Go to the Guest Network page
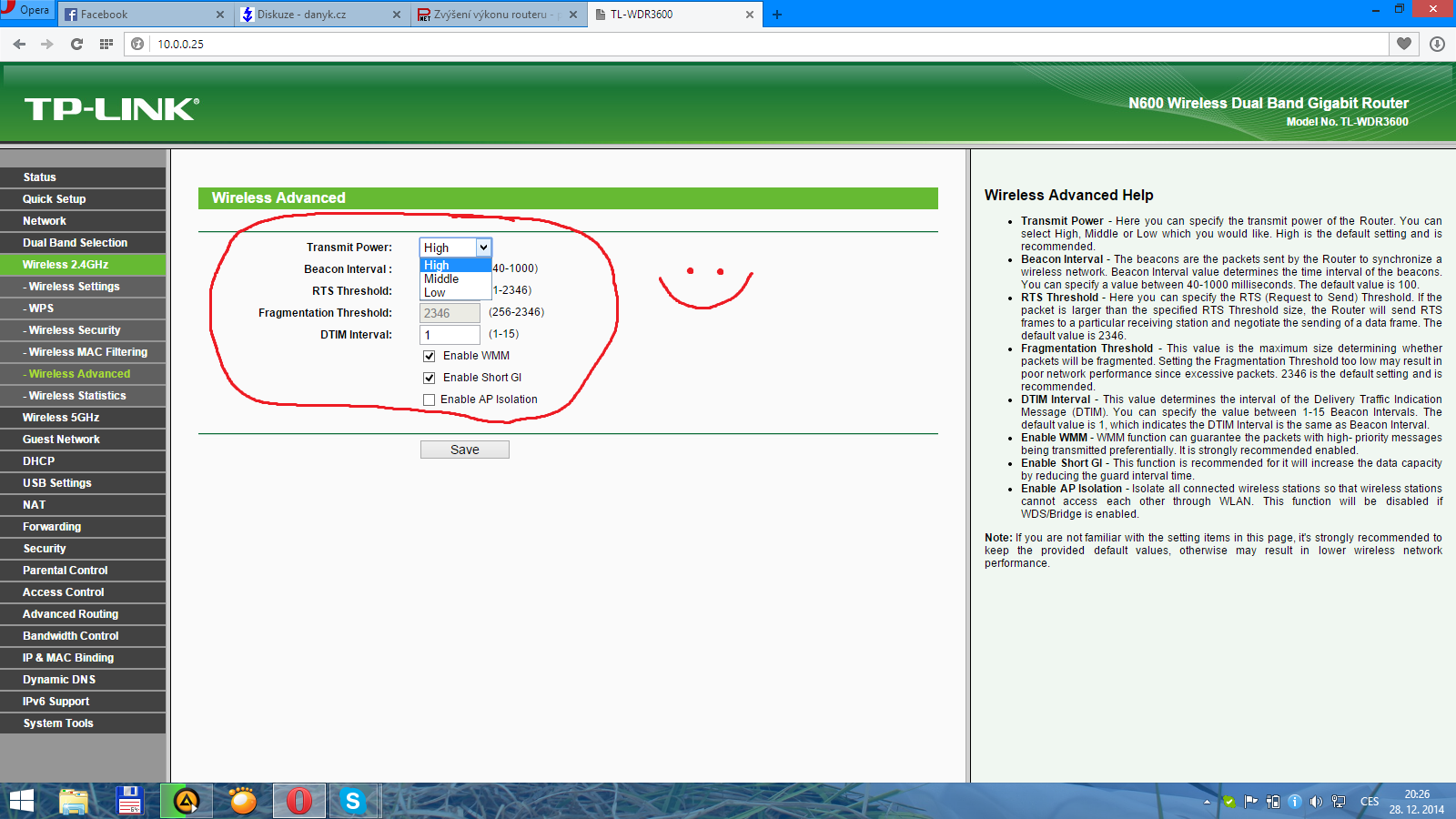Image resolution: width=1456 pixels, height=819 pixels. [x=83, y=440]
